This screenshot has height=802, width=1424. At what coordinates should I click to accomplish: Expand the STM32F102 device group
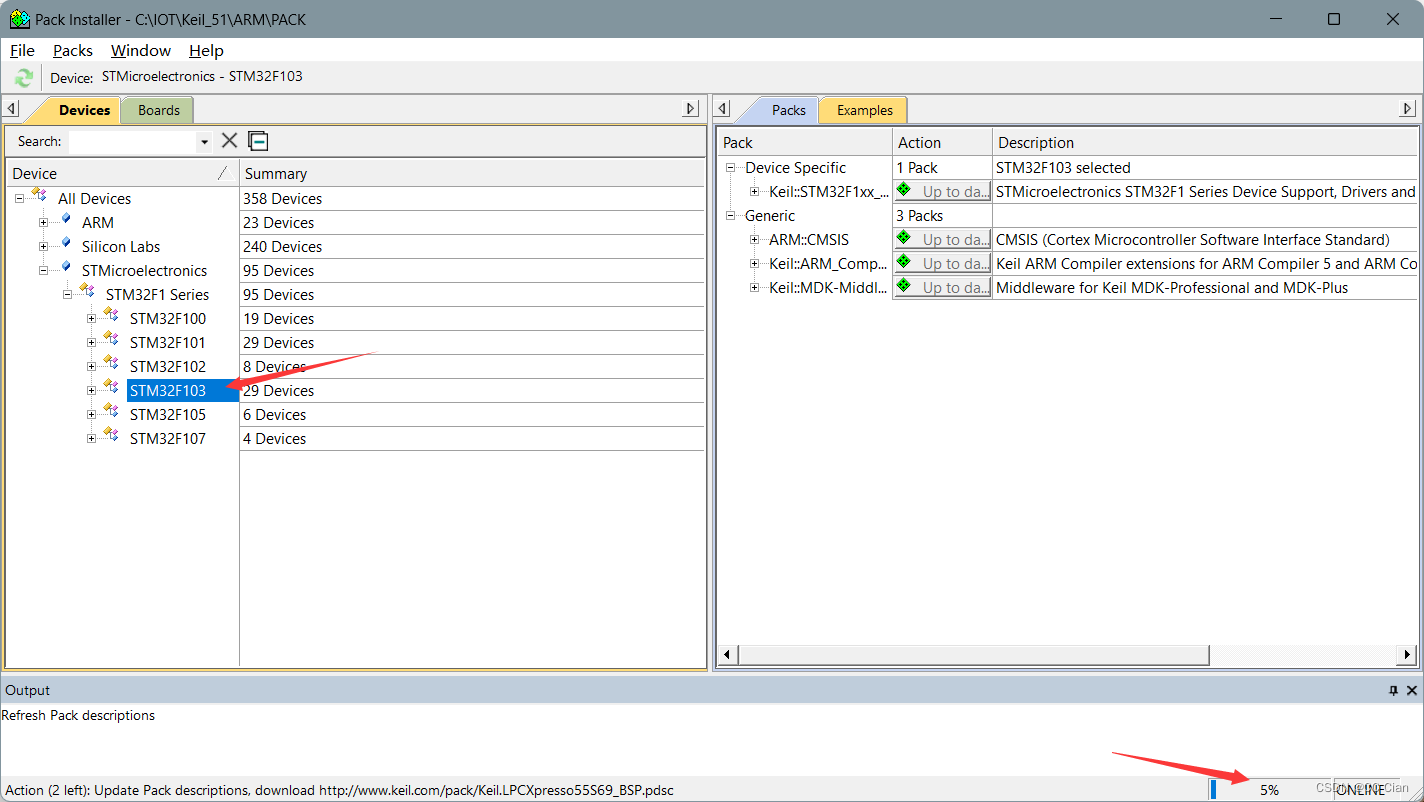tap(91, 366)
